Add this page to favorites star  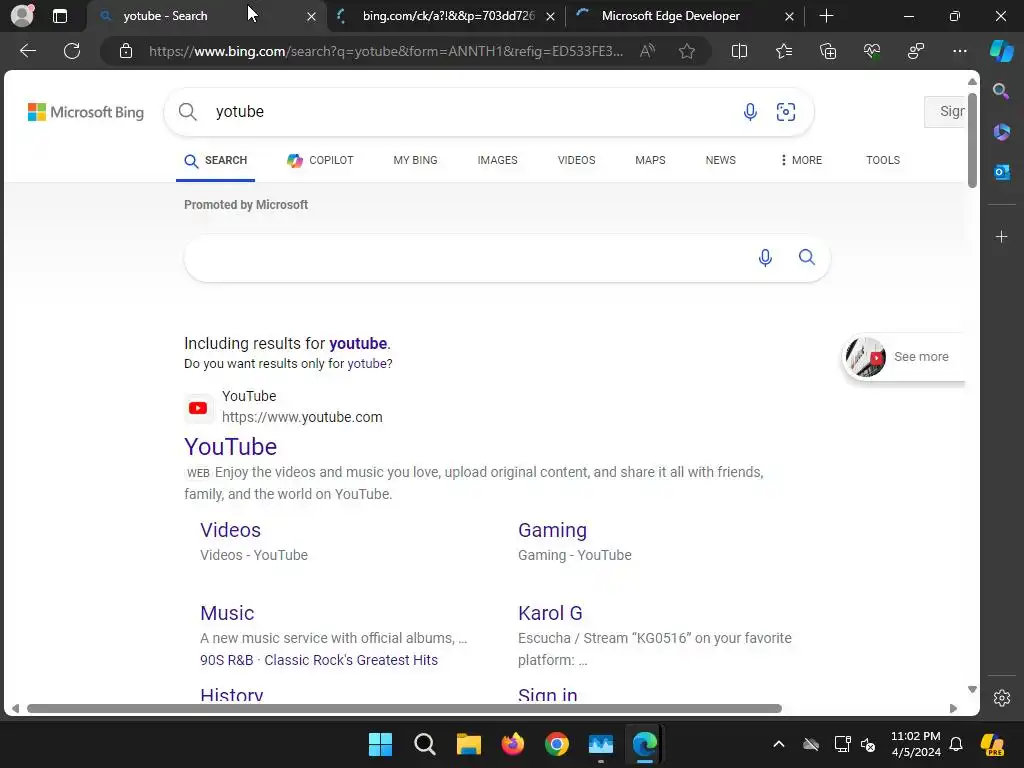(x=686, y=51)
